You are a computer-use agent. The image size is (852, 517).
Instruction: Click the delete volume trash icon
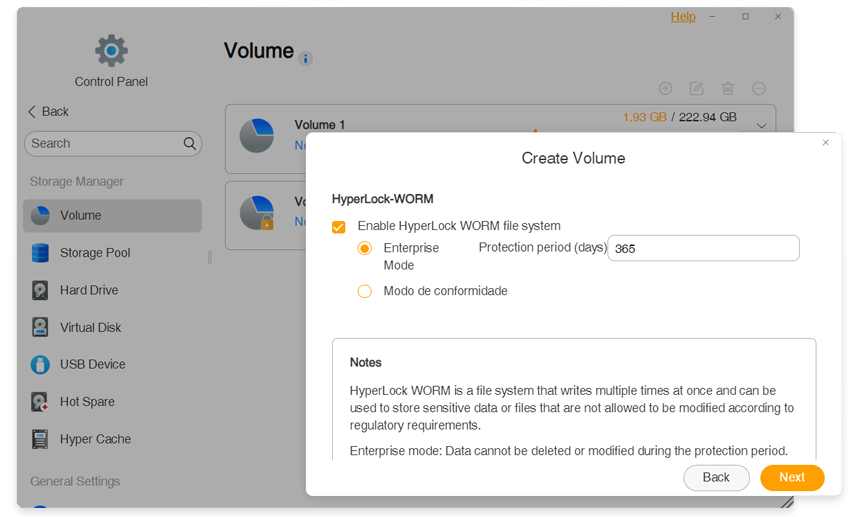(728, 88)
